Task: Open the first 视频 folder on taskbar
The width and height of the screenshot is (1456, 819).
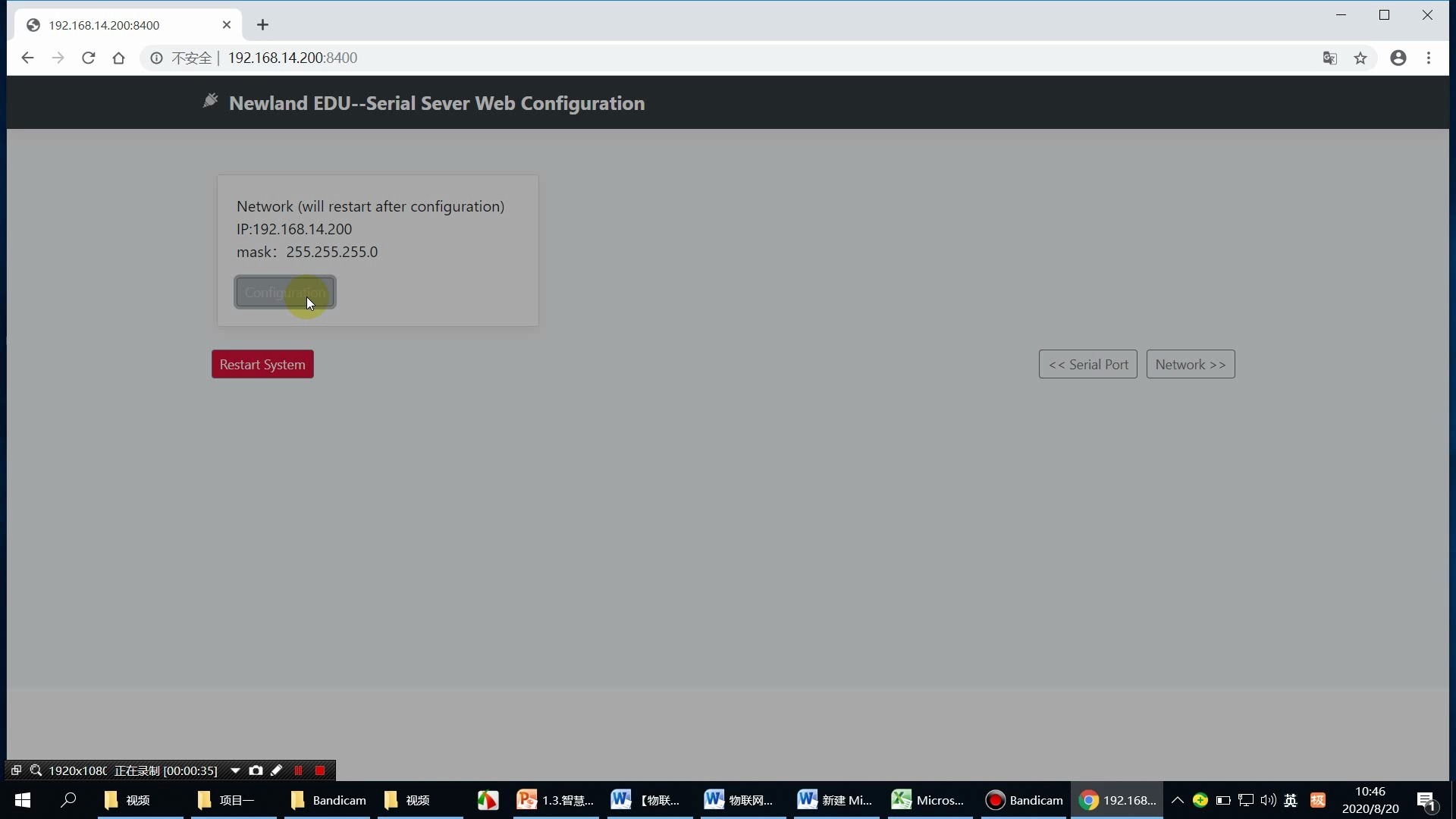Action: 140,800
